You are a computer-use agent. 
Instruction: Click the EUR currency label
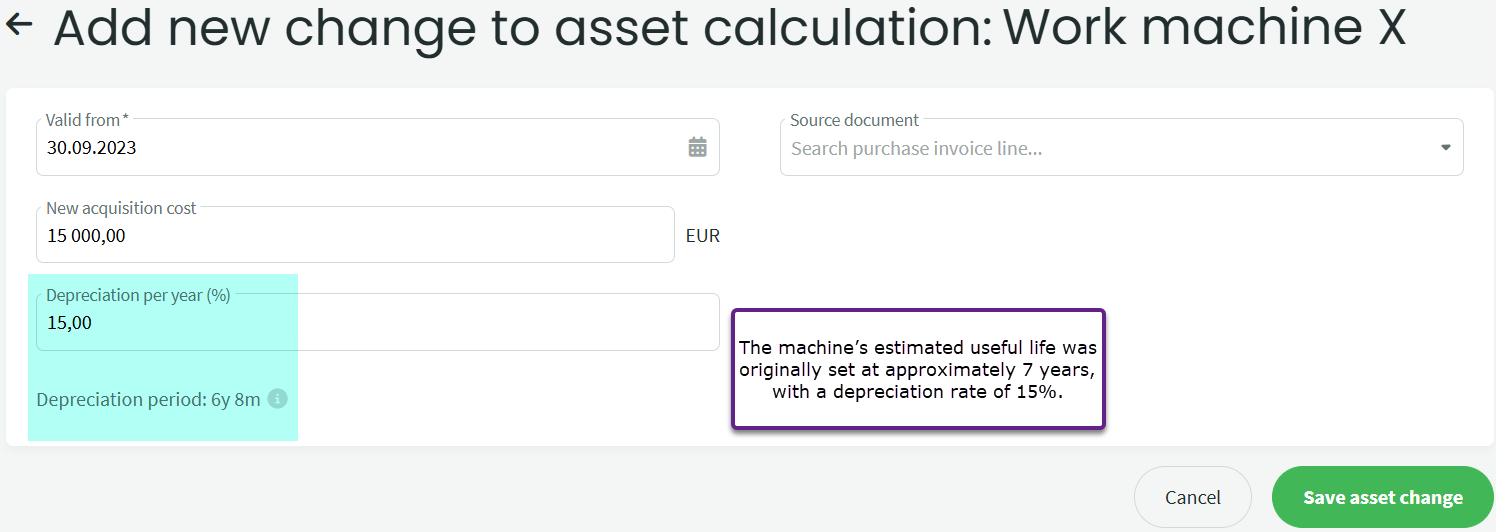[702, 236]
